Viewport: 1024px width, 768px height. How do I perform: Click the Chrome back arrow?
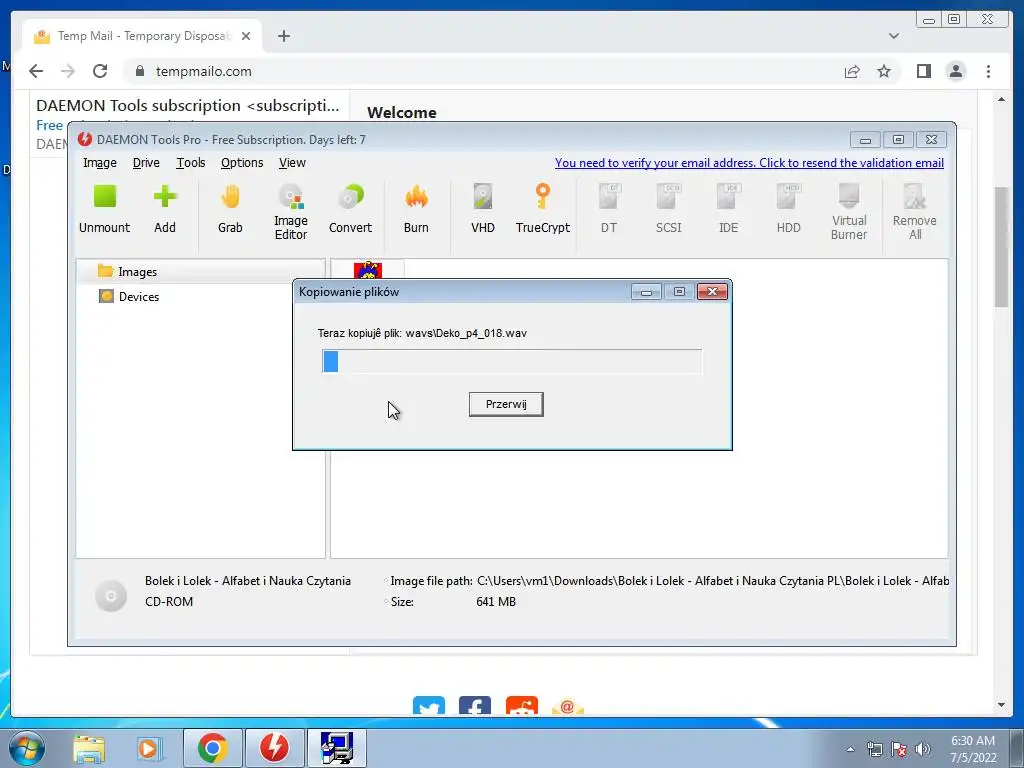[x=36, y=71]
